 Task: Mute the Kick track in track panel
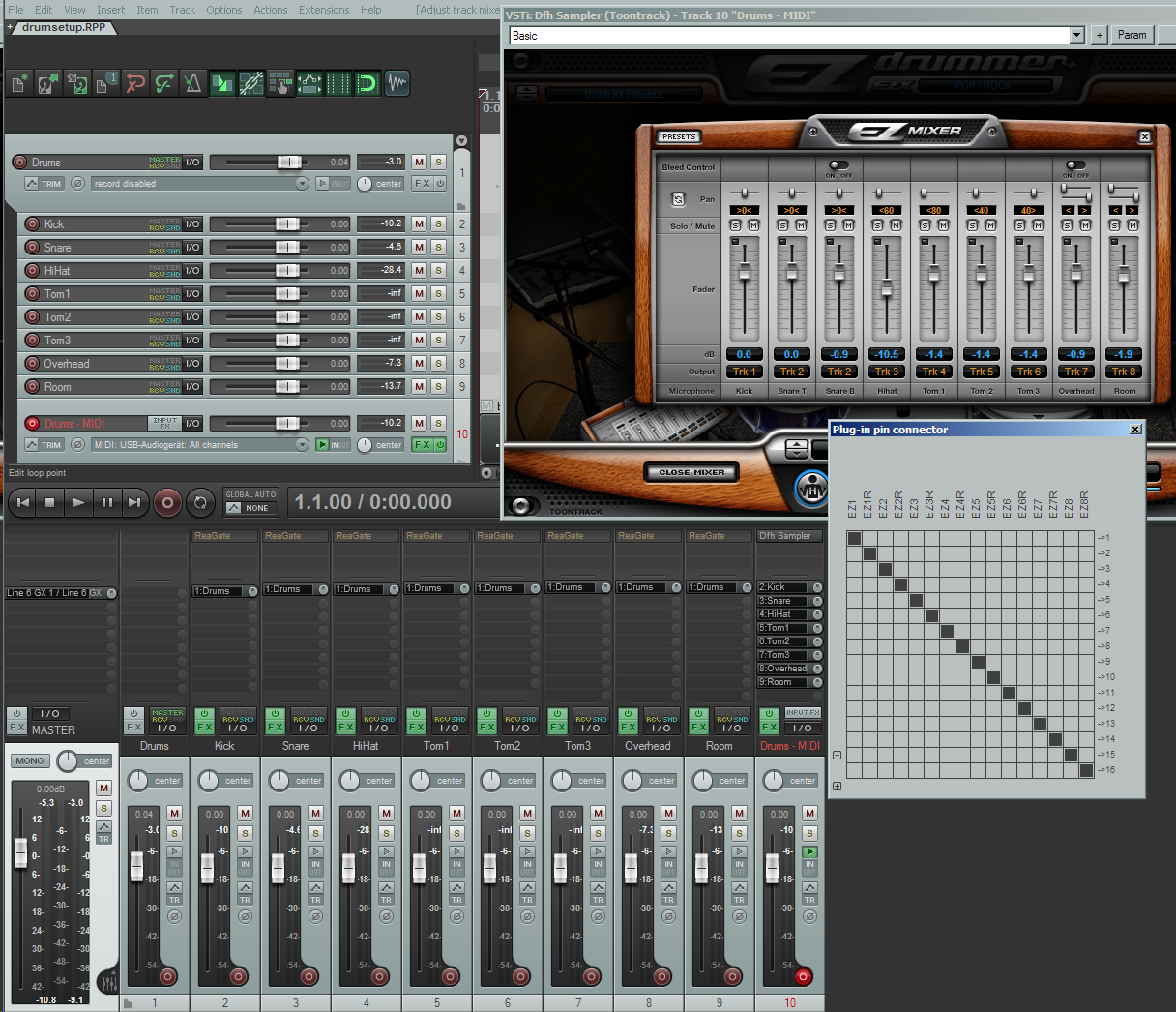tap(419, 224)
